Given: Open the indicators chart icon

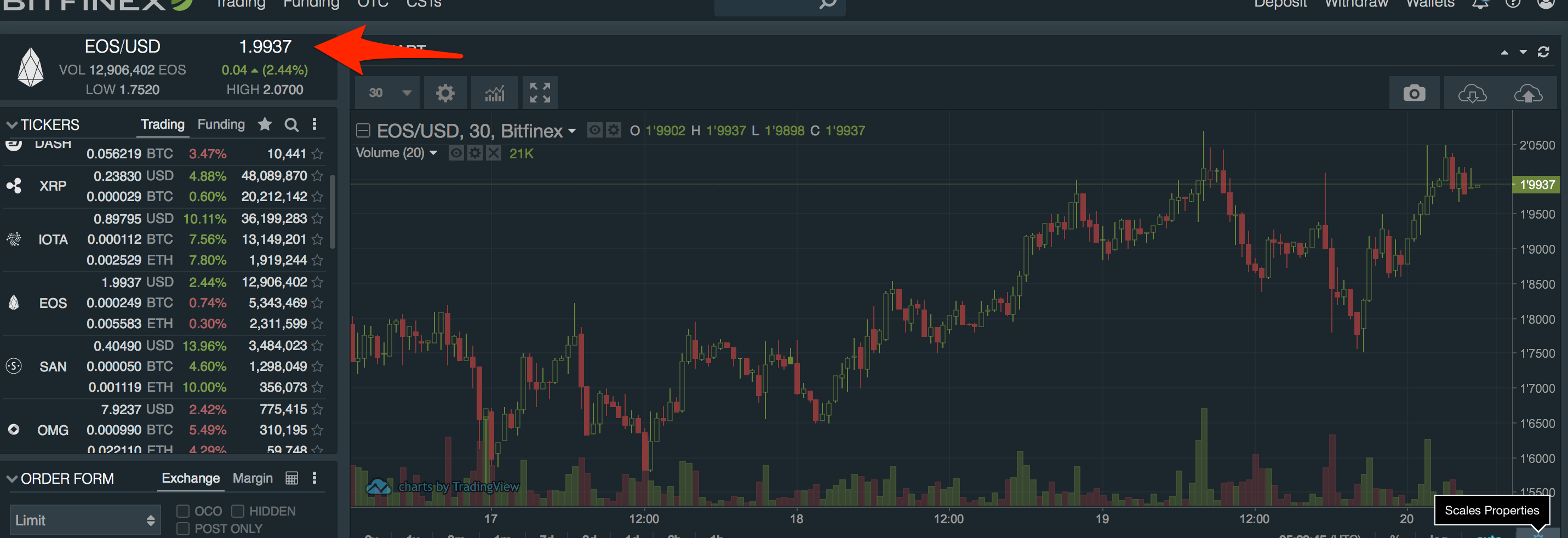Looking at the screenshot, I should [x=494, y=93].
